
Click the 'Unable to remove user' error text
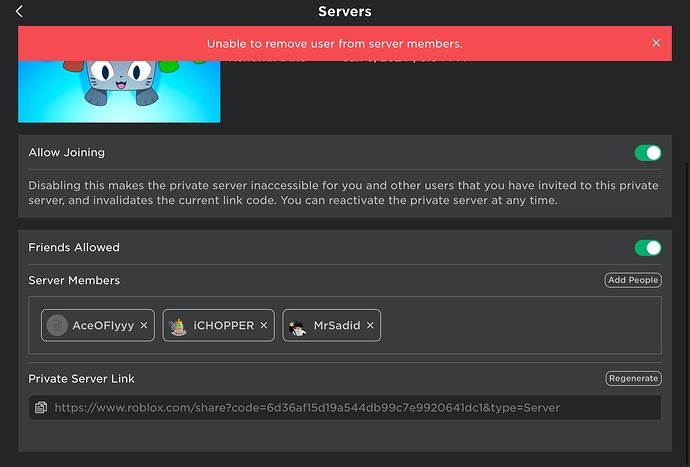pos(334,44)
